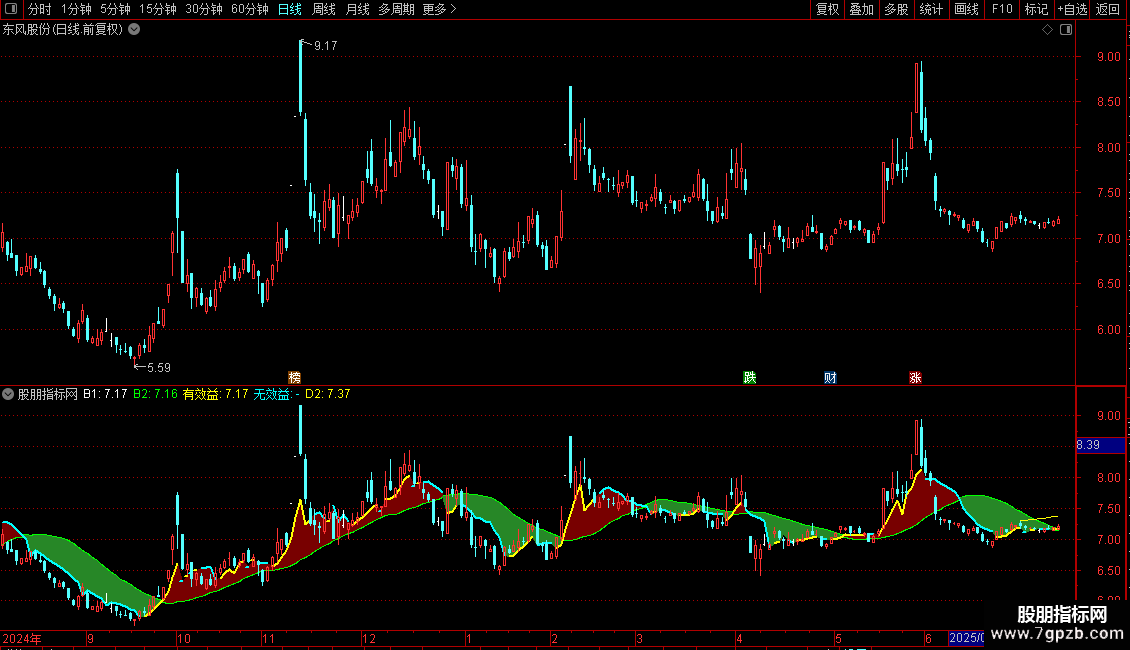
Task: Select the 1分钟 period
Action: (76, 9)
